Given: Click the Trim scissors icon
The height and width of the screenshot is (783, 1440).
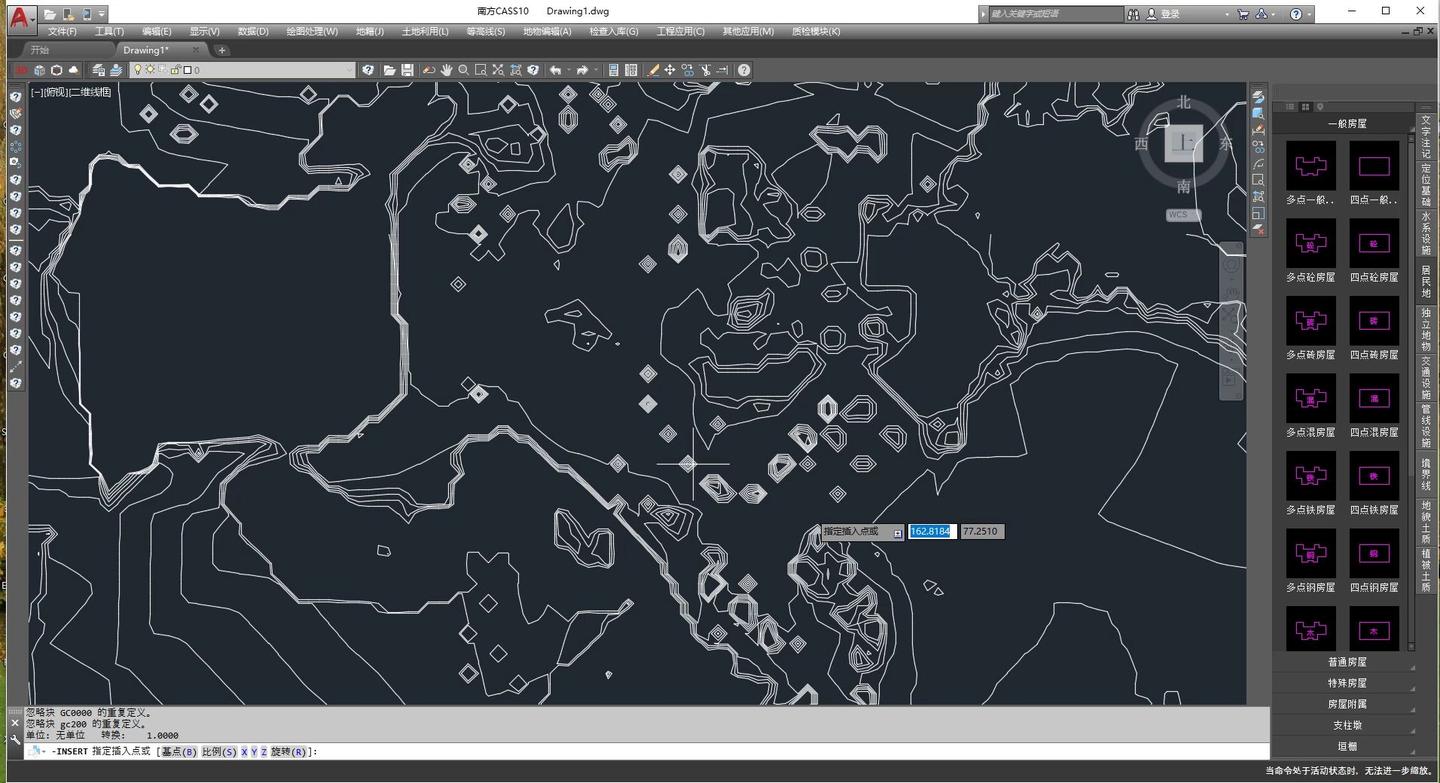Looking at the screenshot, I should [x=705, y=70].
